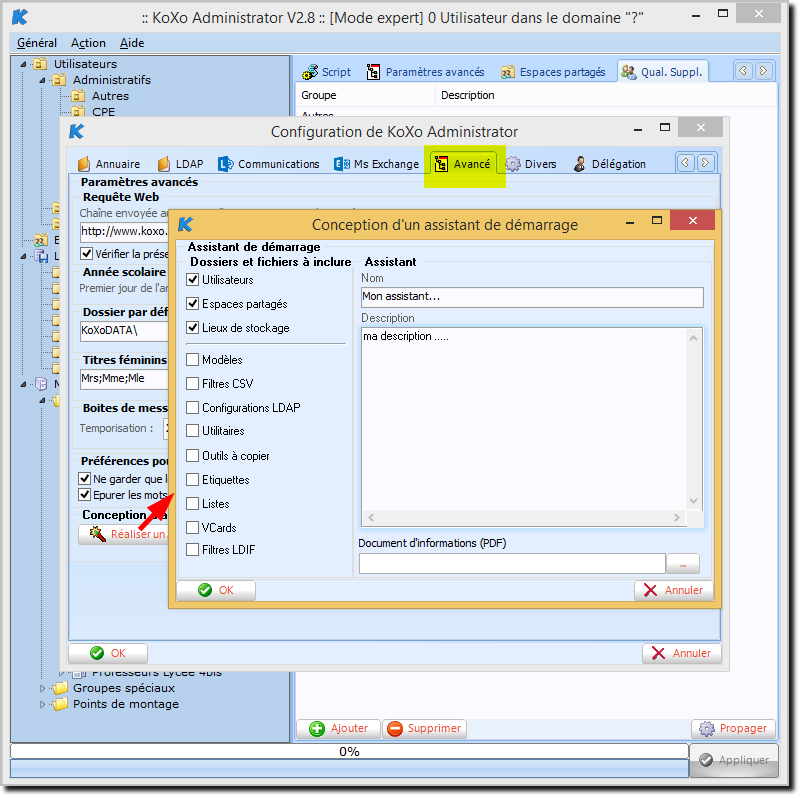The width and height of the screenshot is (799, 795).
Task: Collapse the Administratifs tree node
Action: 43,80
